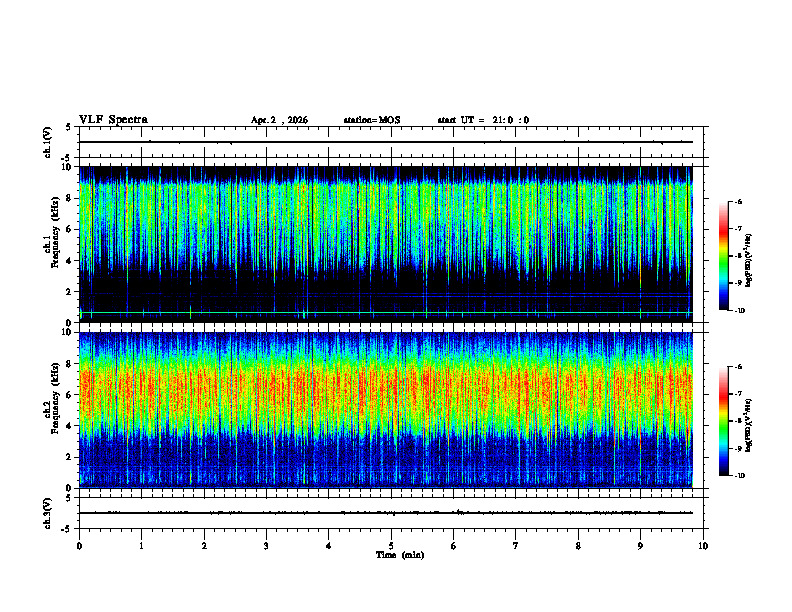Click the "VLF Spectra" plot title
Viewport: 792px width, 612px height.
click(x=114, y=120)
